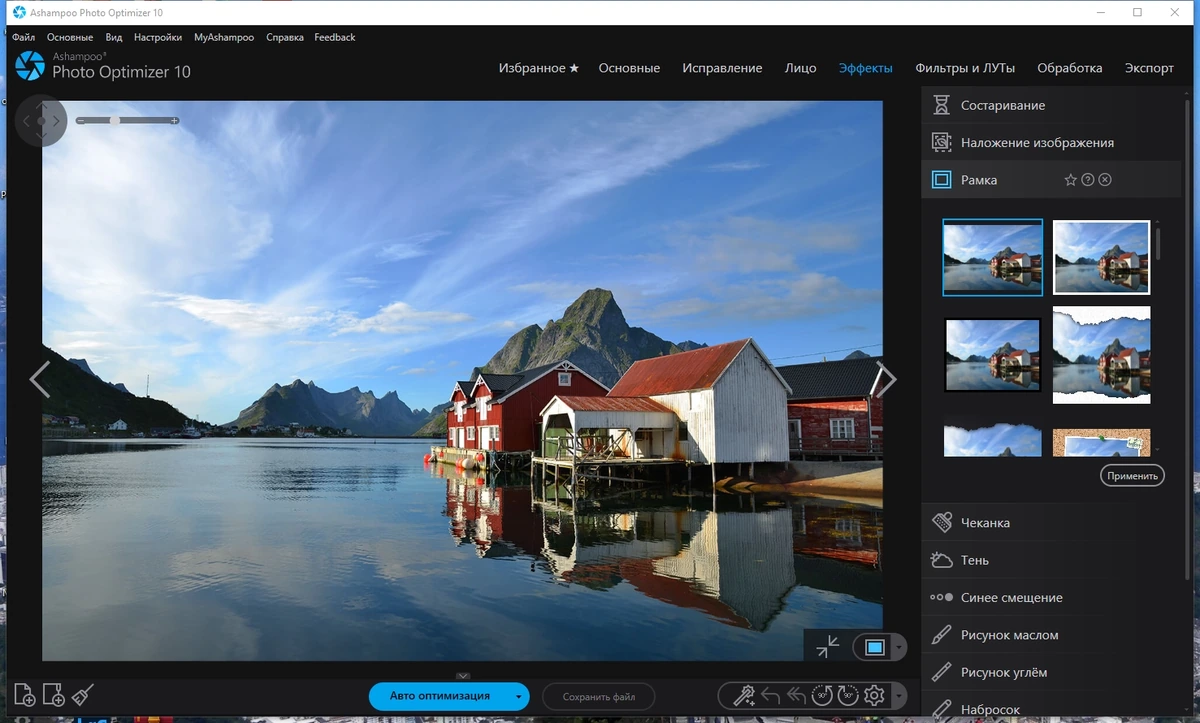
Task: Switch to the Исправление tab
Action: [722, 68]
